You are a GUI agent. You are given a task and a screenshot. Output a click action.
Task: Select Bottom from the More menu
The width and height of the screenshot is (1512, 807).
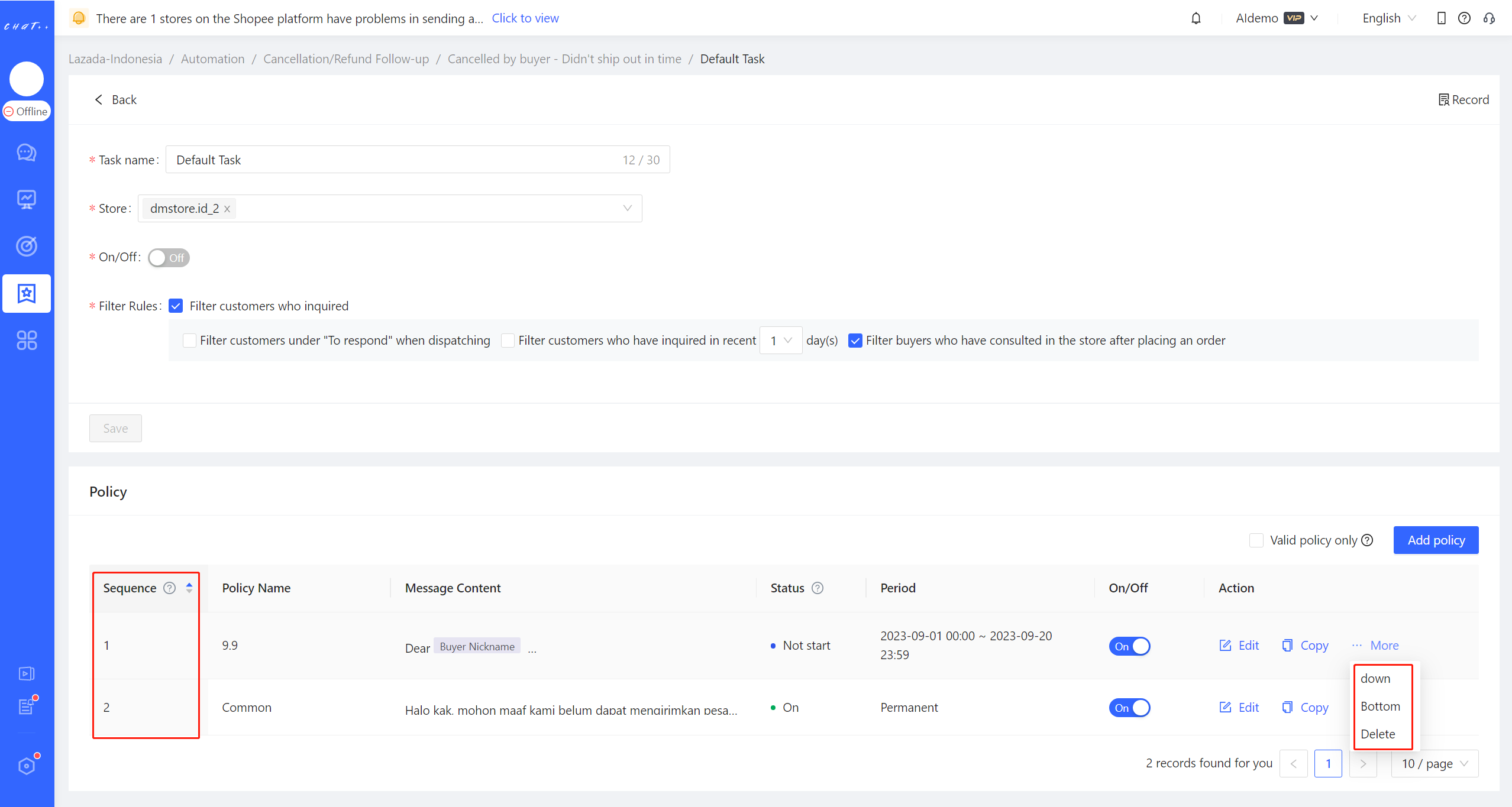coord(1380,706)
